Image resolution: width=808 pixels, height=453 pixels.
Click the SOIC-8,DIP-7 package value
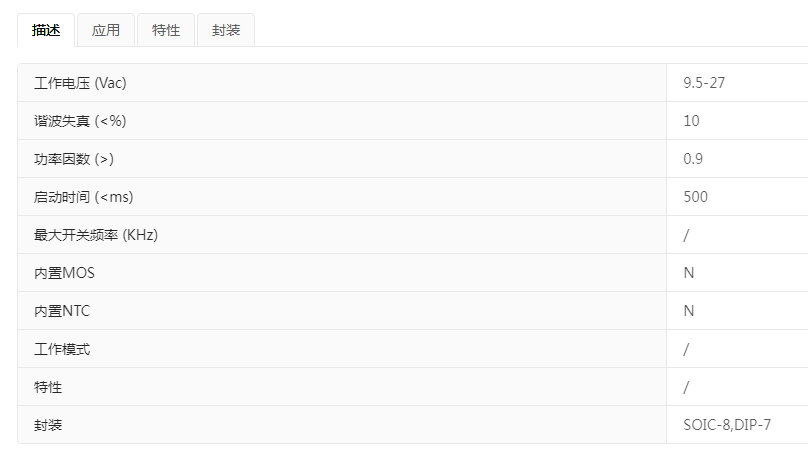coord(727,425)
